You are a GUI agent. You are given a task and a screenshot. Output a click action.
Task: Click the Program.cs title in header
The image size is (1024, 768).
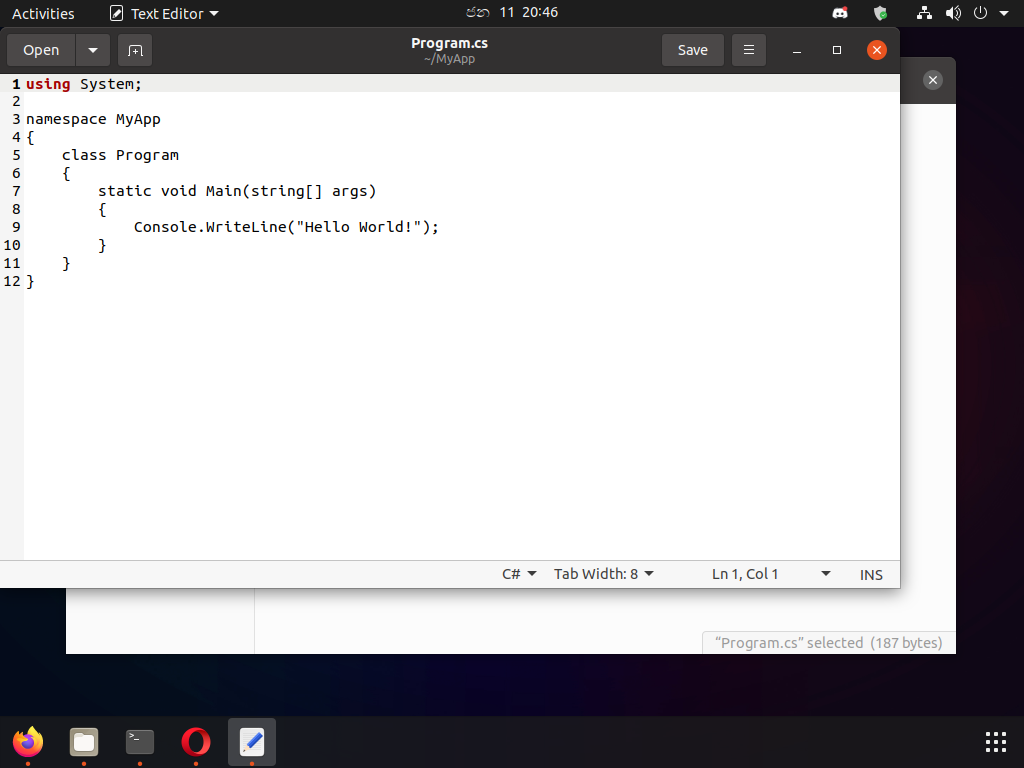pyautogui.click(x=449, y=43)
